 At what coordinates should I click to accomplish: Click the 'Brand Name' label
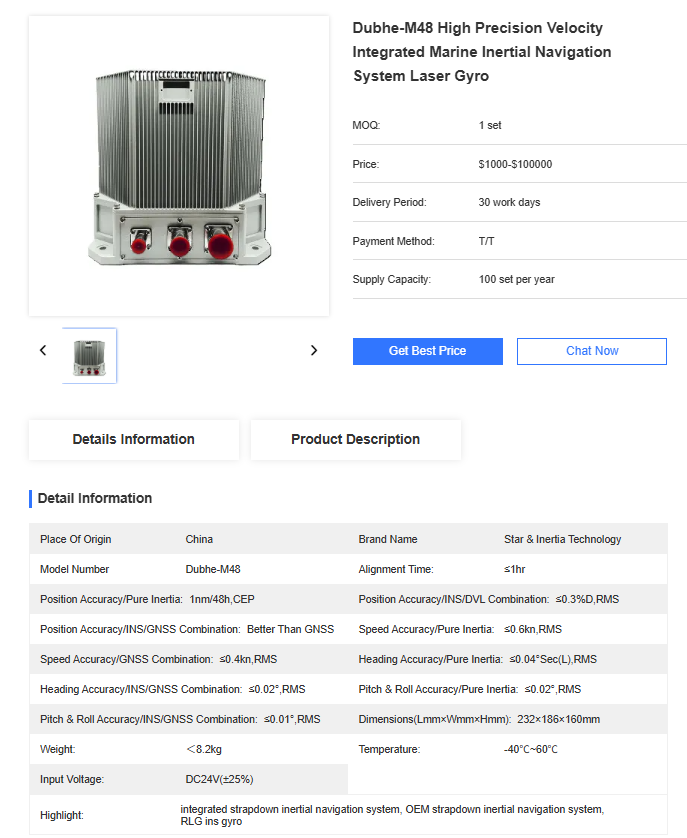click(388, 539)
